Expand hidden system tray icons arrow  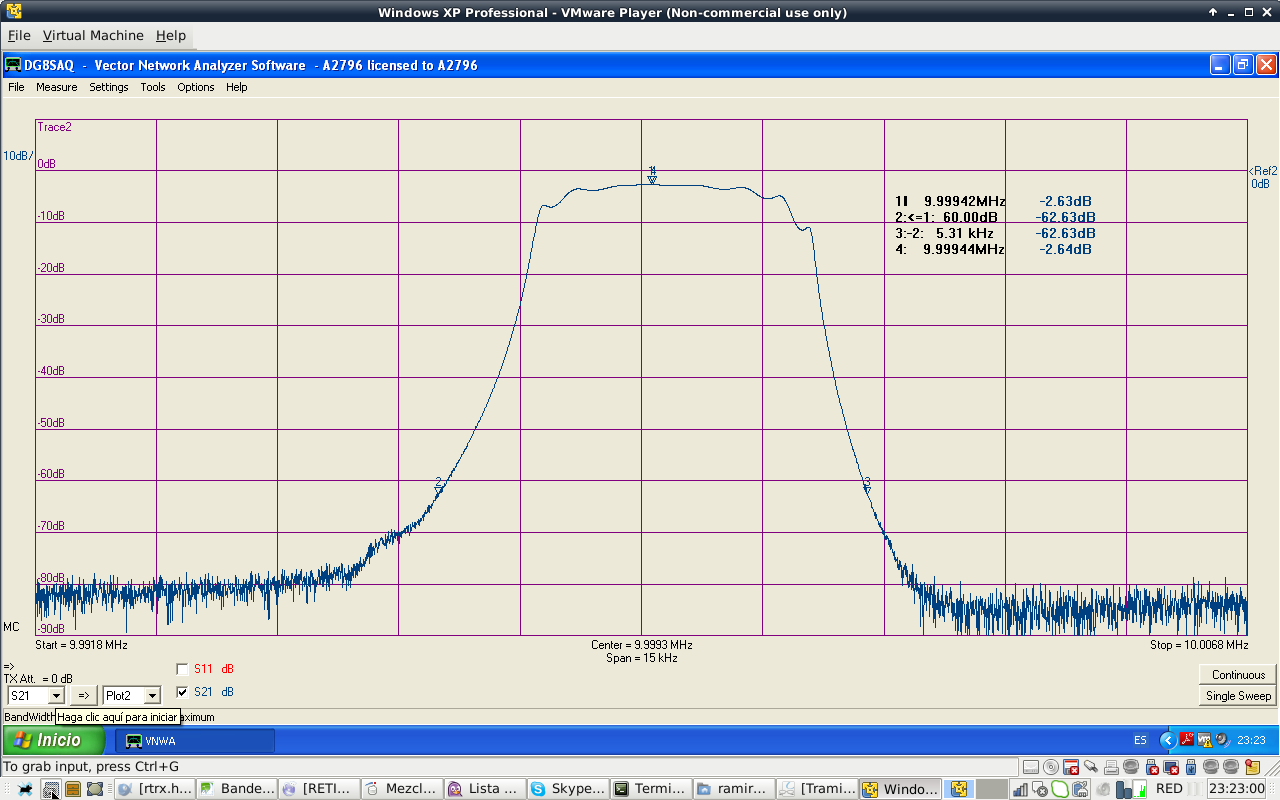[1167, 741]
